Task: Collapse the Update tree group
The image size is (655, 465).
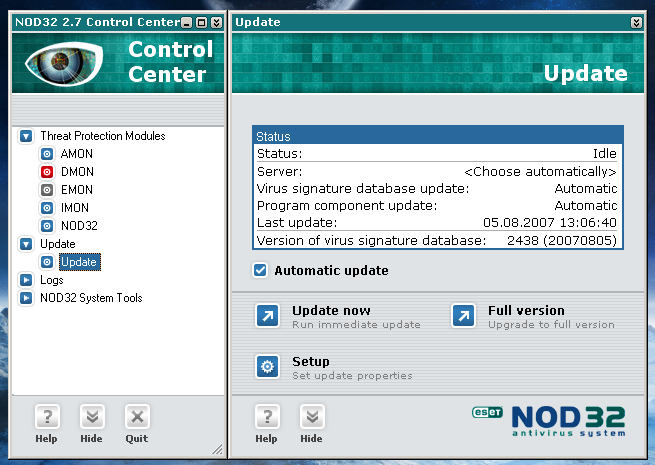Action: pos(26,244)
